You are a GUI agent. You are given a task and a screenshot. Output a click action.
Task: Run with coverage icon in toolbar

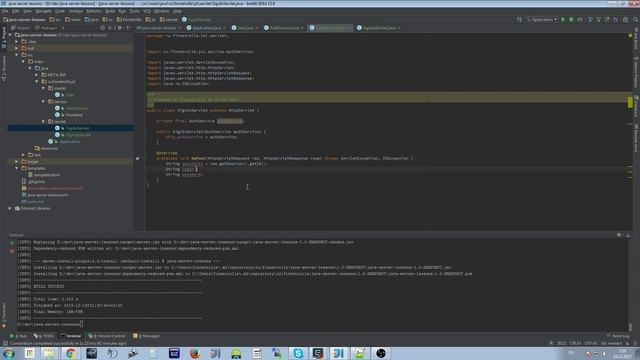(580, 19)
